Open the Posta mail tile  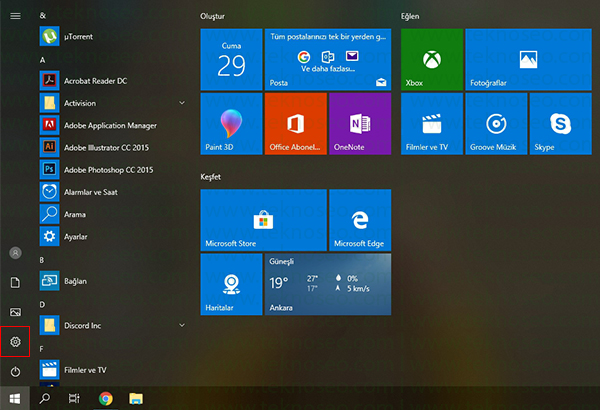pos(328,59)
